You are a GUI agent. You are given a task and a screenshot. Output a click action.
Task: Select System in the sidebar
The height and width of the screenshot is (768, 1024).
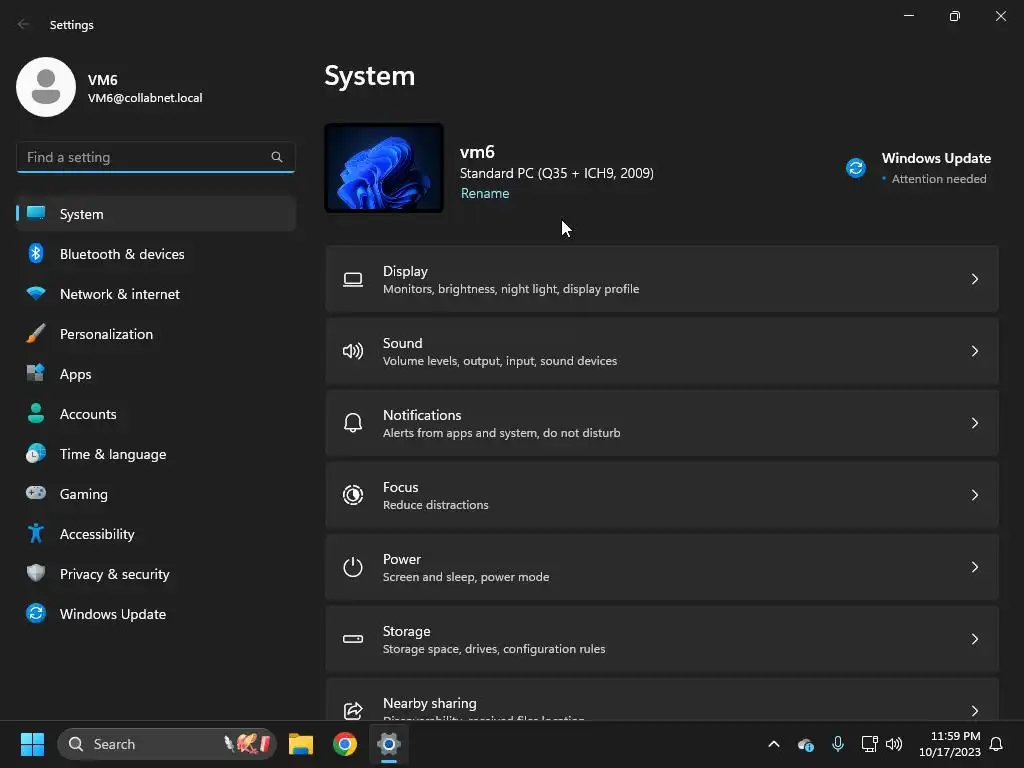click(x=156, y=214)
